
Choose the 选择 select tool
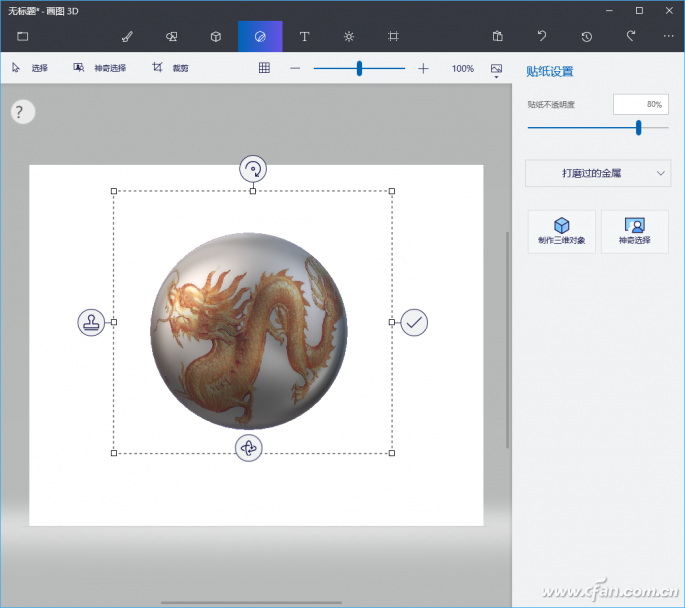pyautogui.click(x=30, y=68)
